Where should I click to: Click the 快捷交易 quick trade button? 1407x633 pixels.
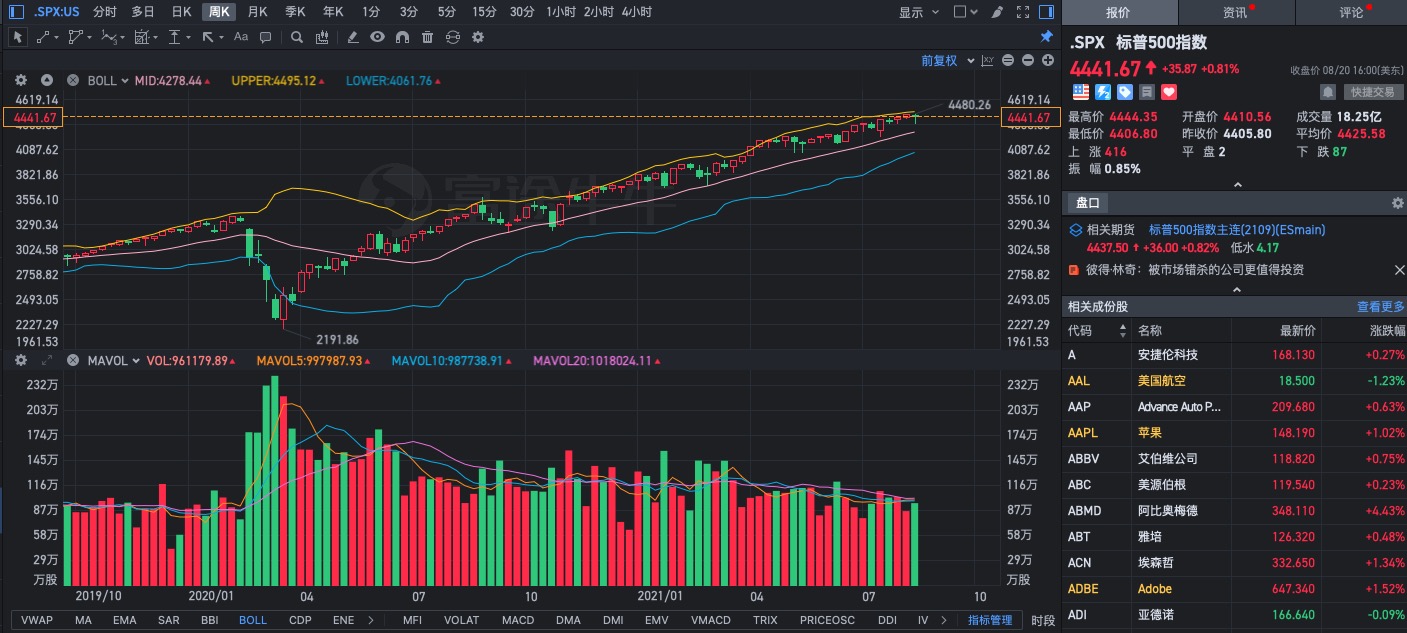[1371, 92]
